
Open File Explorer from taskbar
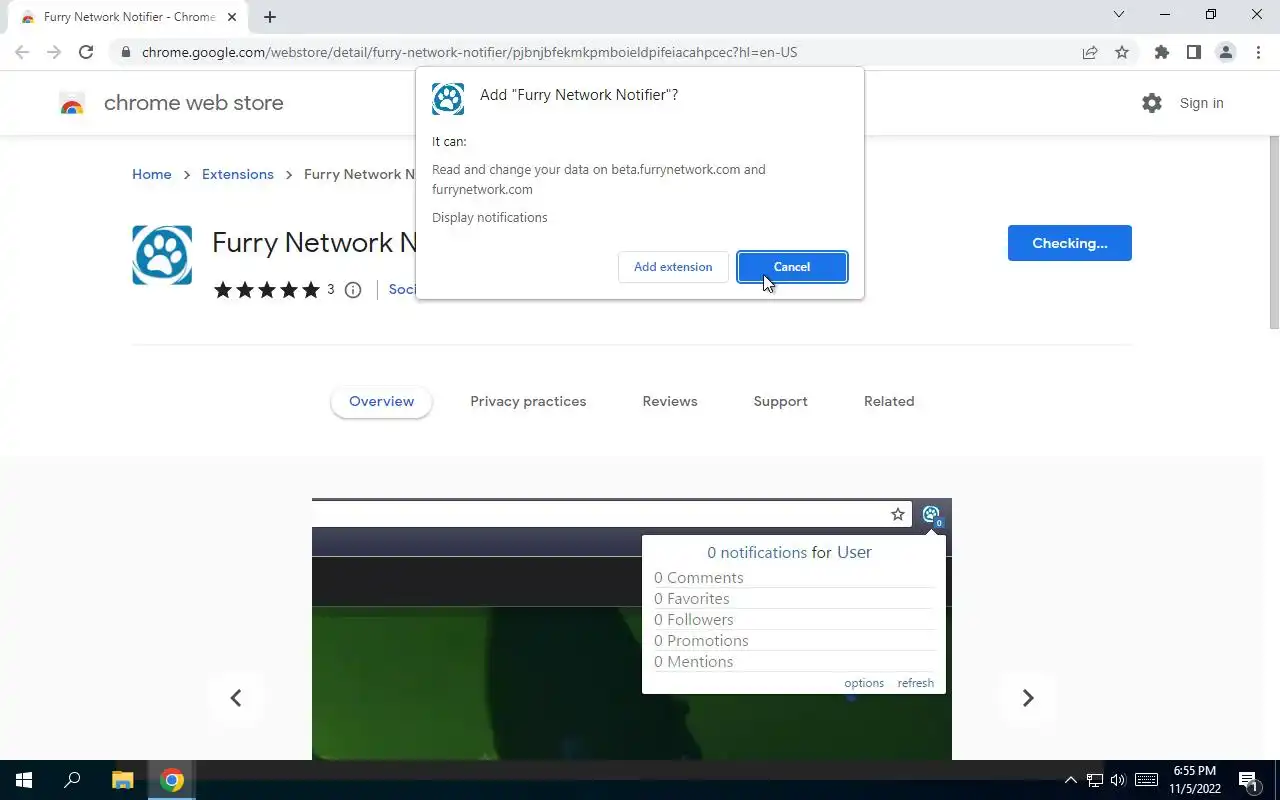122,780
